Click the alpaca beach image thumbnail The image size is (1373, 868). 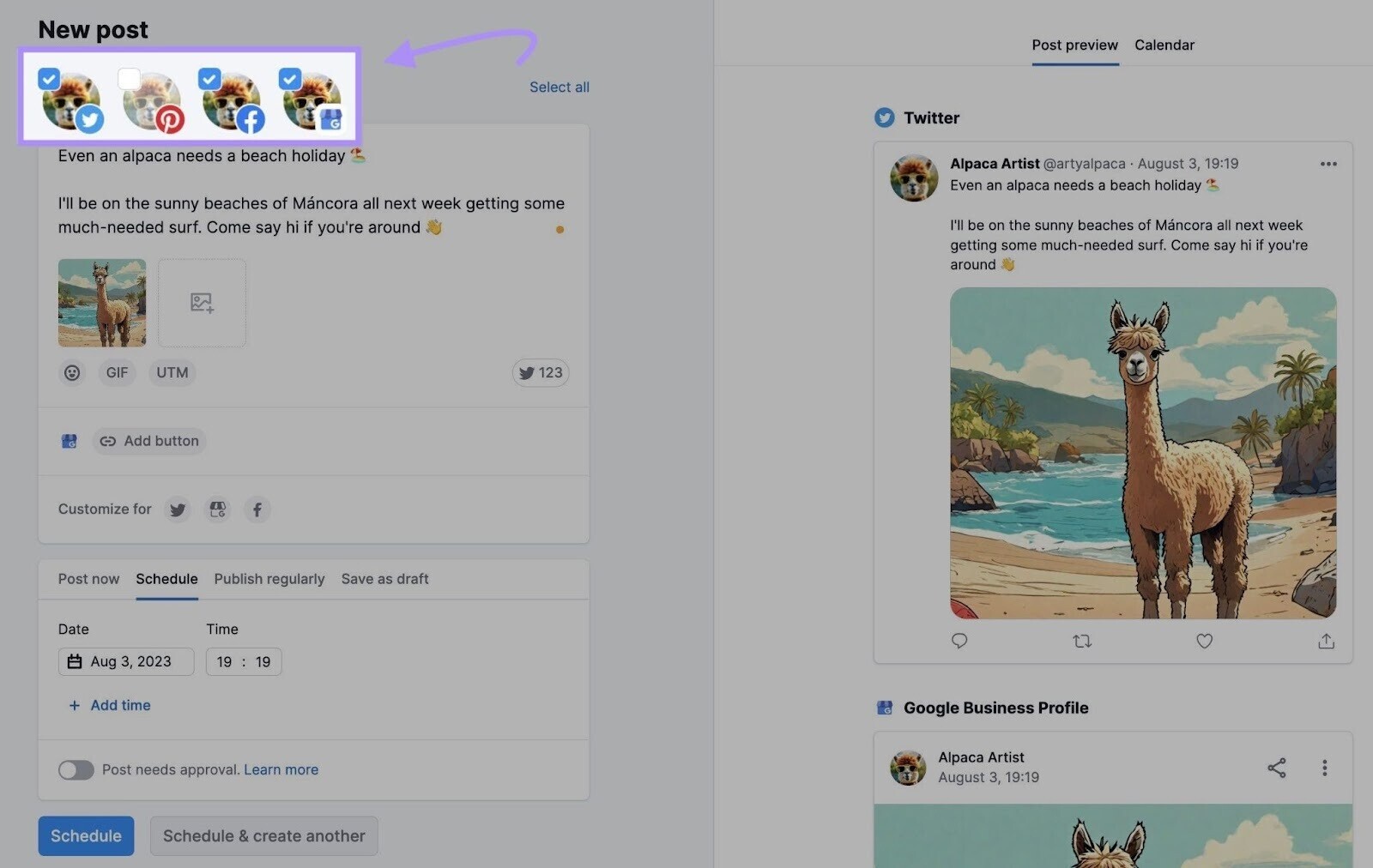tap(101, 302)
